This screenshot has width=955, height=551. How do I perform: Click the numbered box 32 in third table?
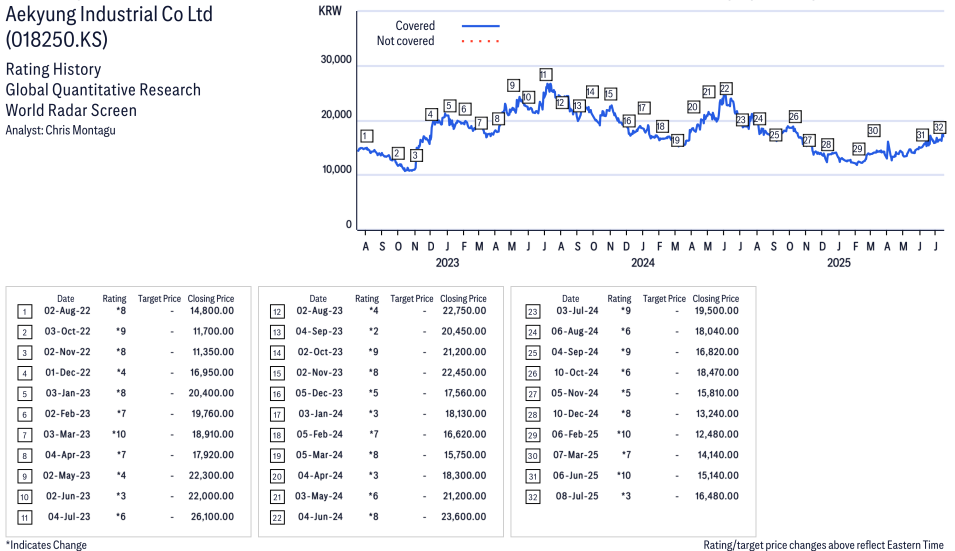click(532, 497)
